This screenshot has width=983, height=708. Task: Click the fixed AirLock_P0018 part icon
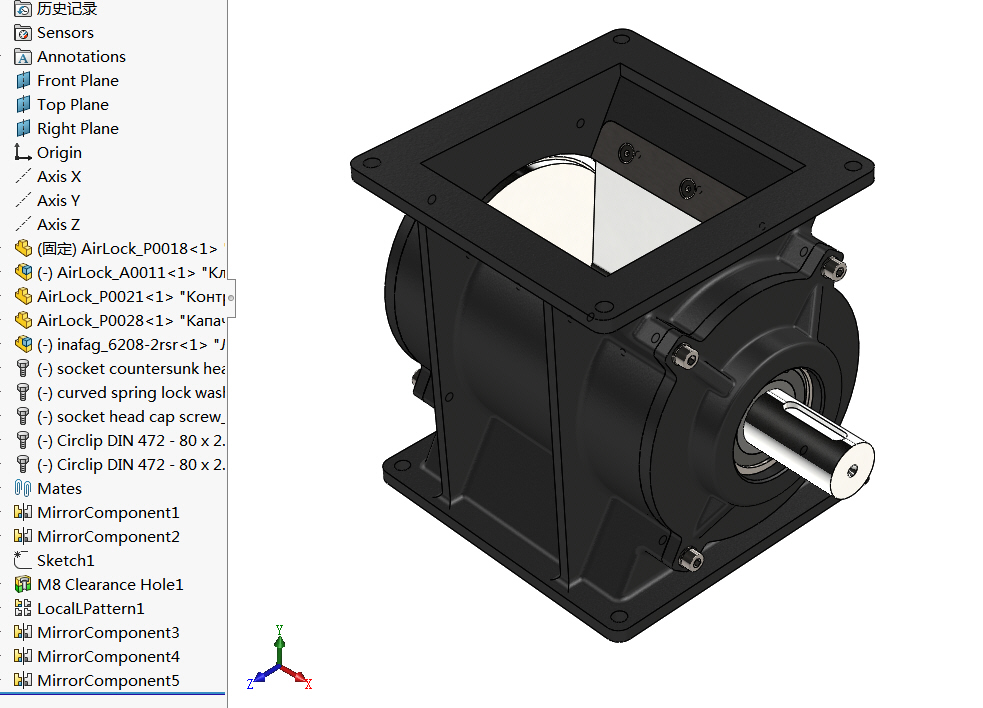pyautogui.click(x=23, y=248)
